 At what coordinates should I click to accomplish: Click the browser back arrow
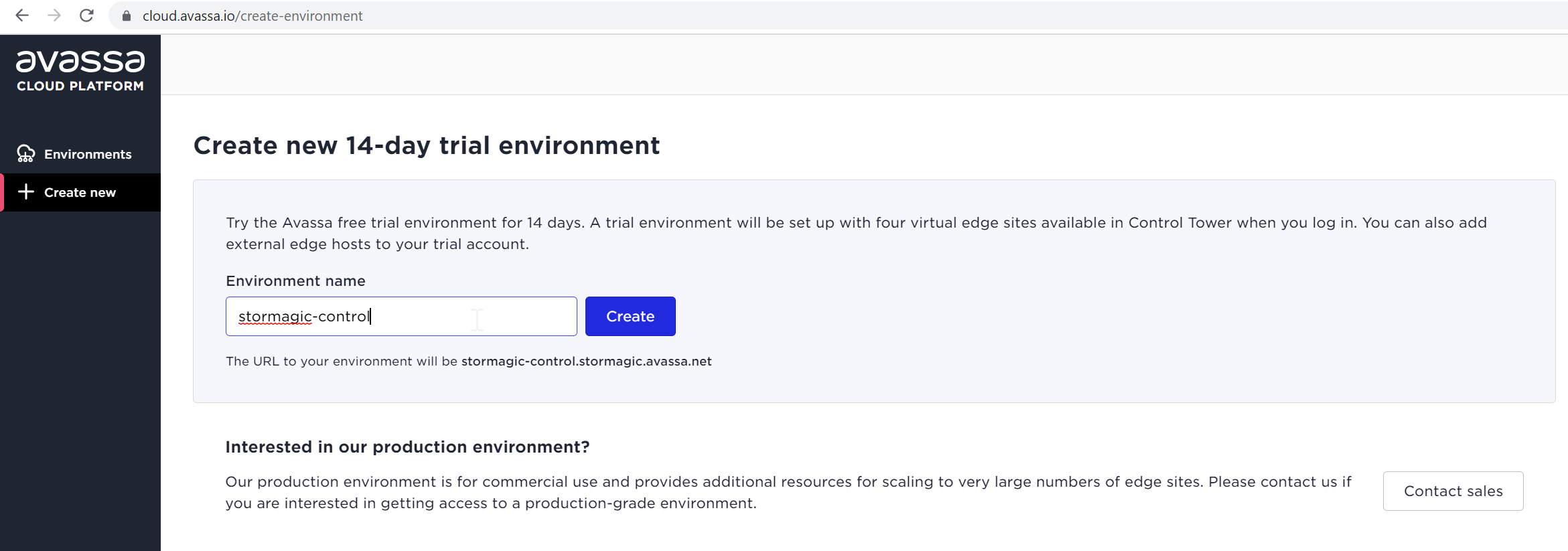(22, 15)
